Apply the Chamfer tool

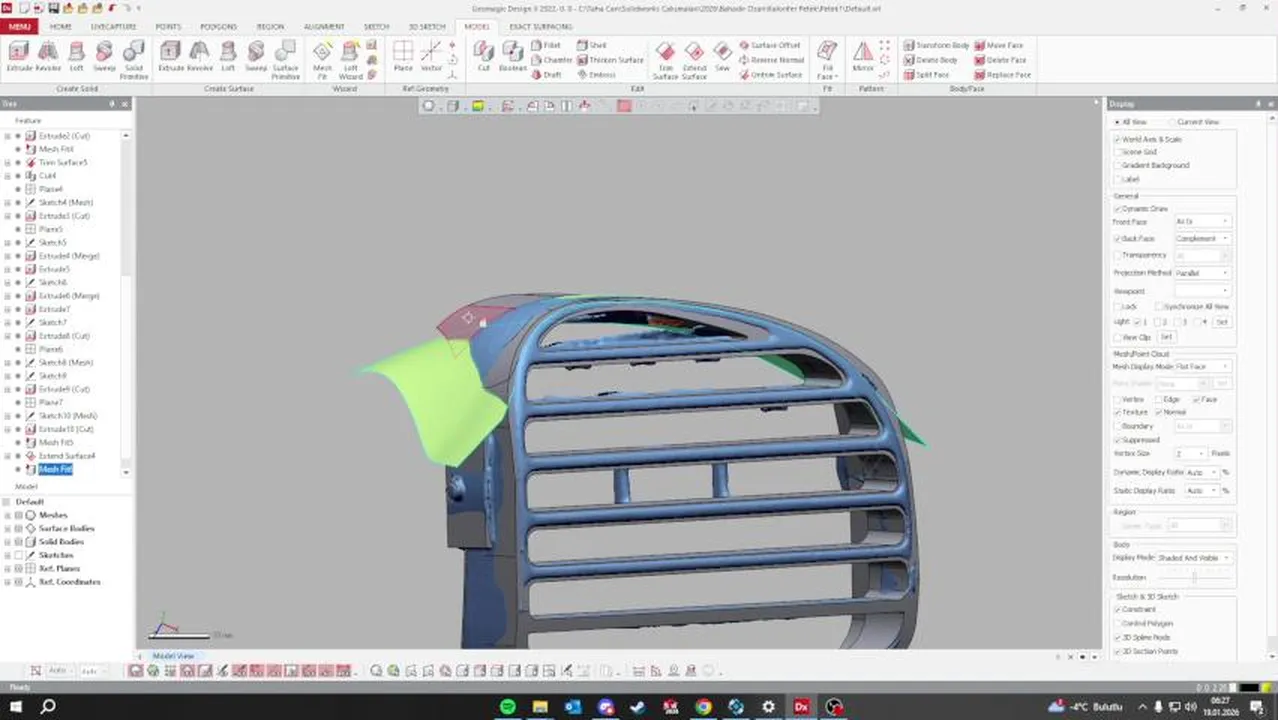(551, 60)
